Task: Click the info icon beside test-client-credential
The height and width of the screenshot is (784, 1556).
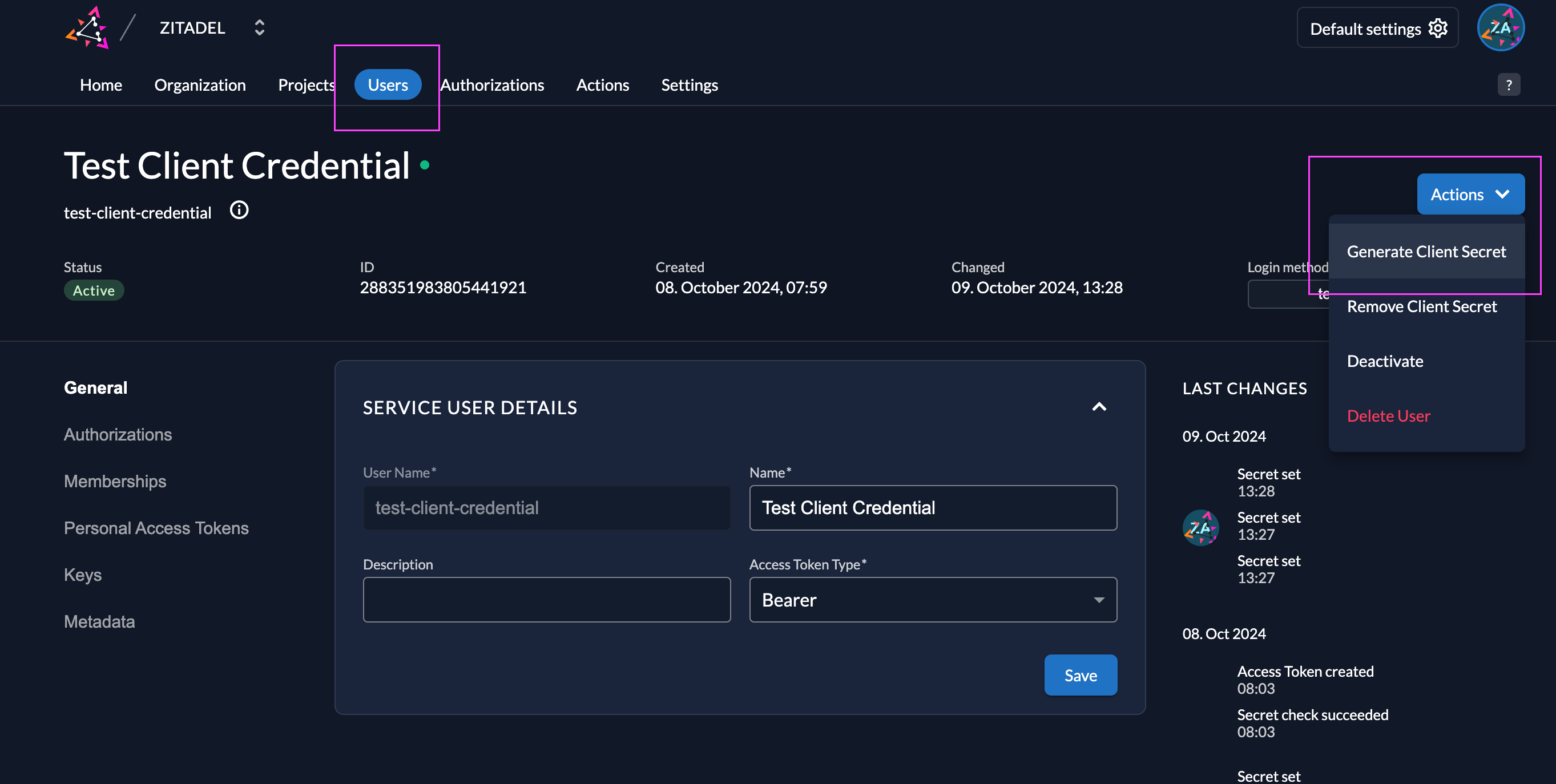Action: pos(239,210)
